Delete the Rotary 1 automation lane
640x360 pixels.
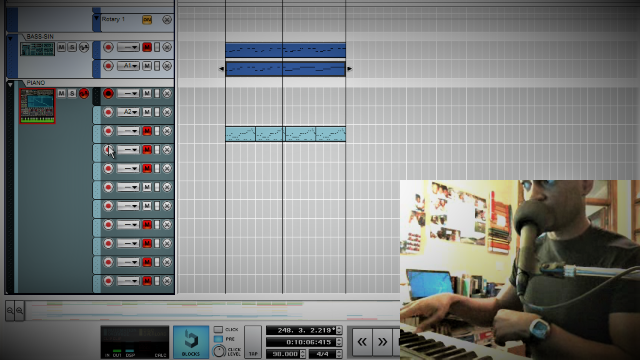pos(167,20)
